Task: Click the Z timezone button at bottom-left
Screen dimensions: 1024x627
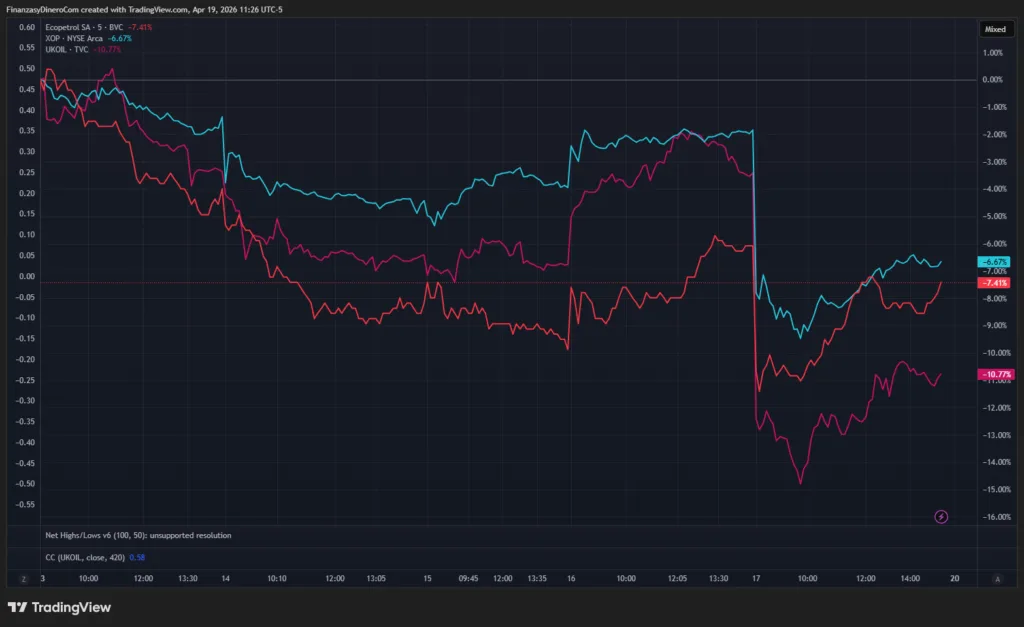Action: [x=22, y=578]
